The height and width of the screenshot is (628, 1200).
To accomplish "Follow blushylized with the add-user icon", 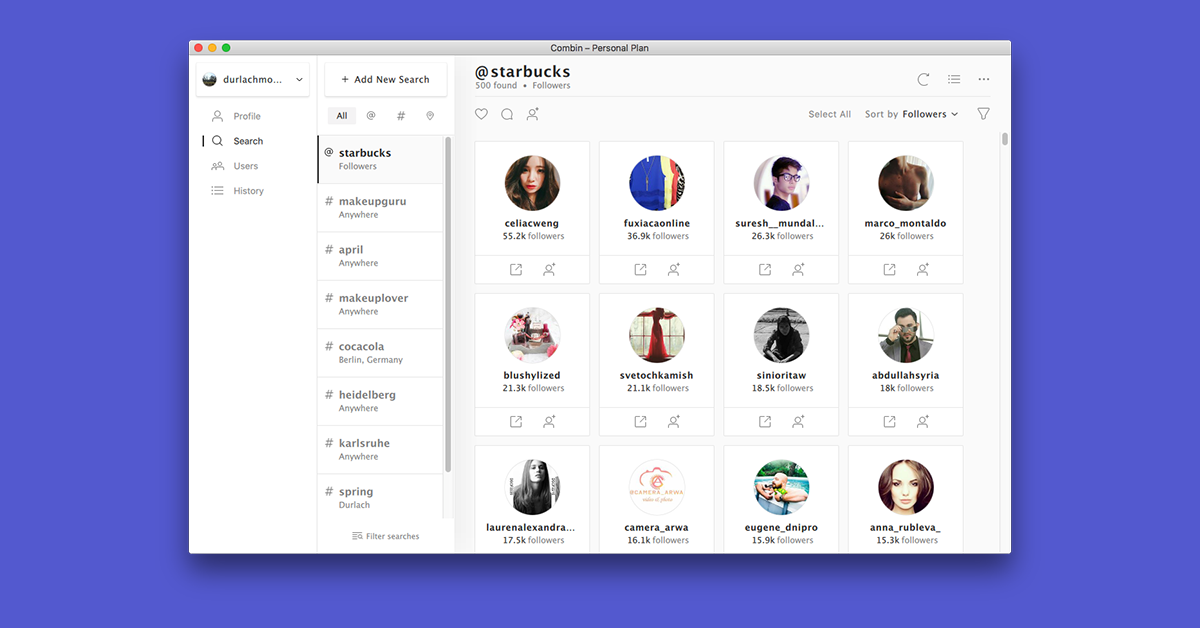I will click(549, 421).
